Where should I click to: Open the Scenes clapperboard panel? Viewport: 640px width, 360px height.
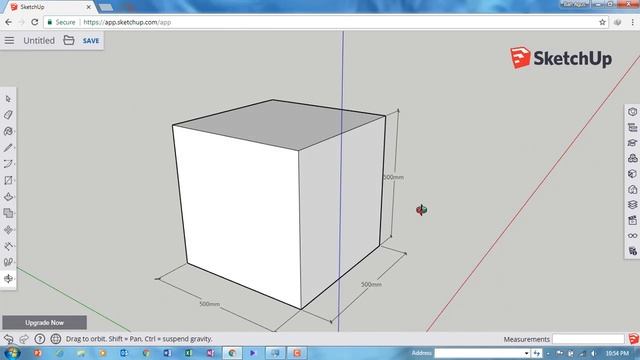point(632,220)
